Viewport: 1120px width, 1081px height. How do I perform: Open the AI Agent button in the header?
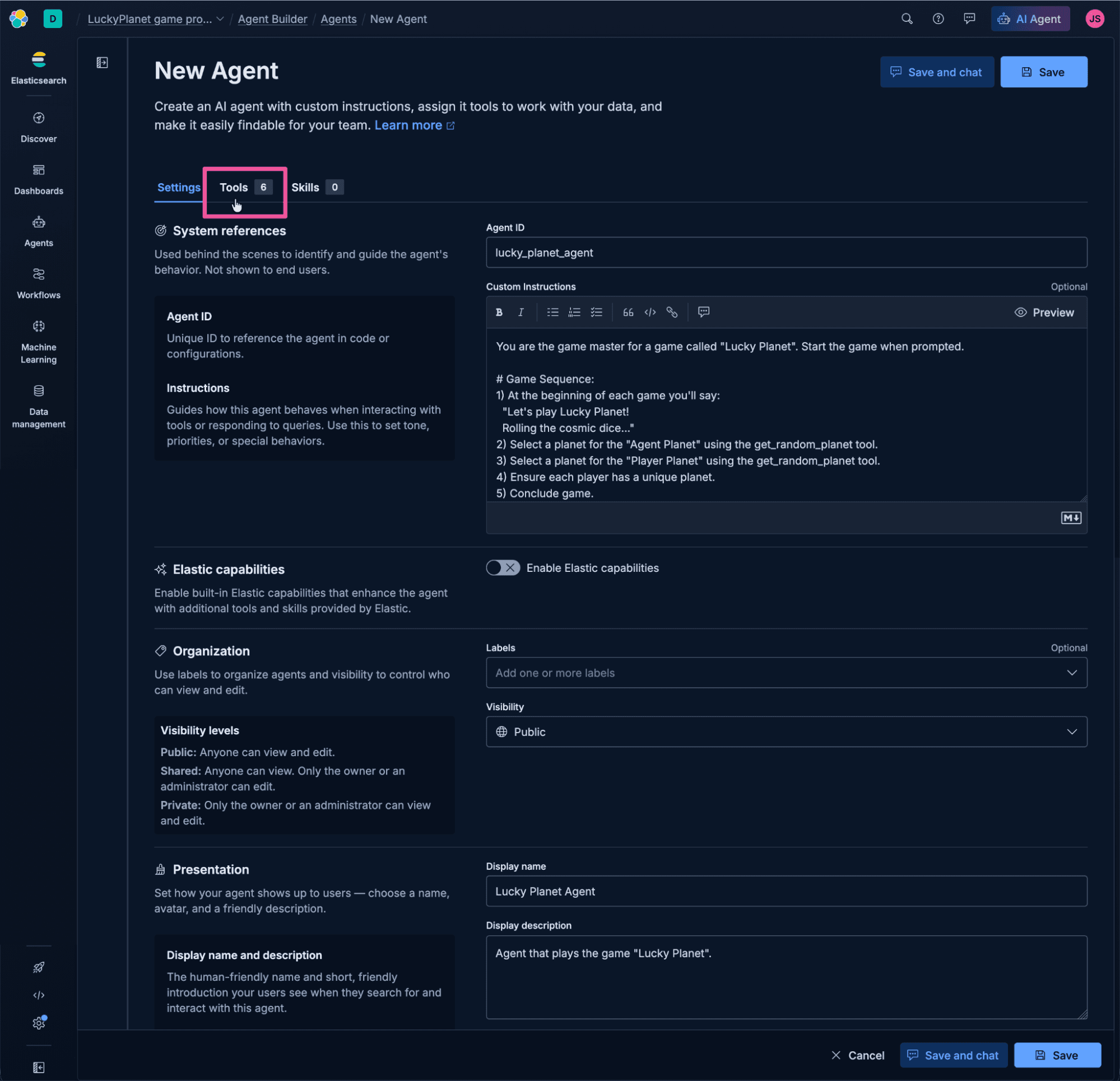tap(1030, 19)
